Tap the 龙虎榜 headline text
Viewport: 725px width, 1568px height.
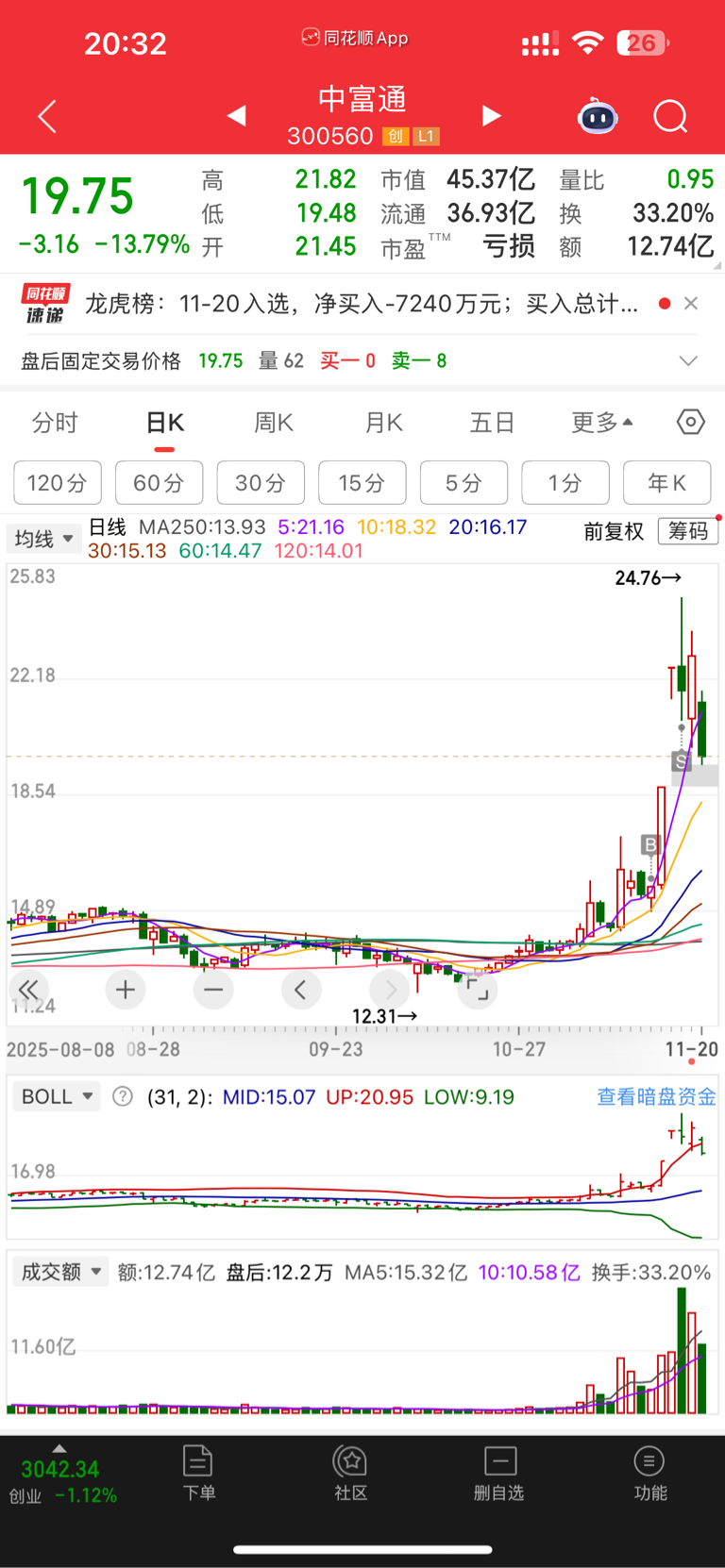click(362, 304)
